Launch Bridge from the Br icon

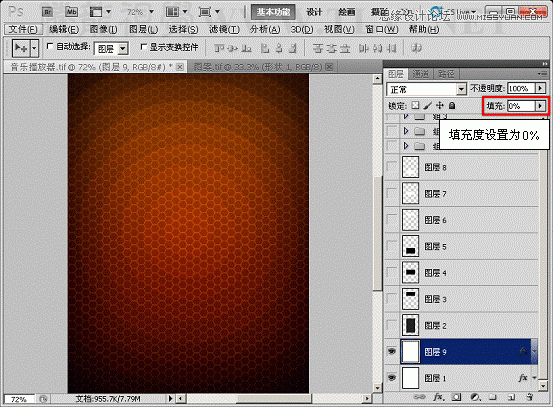click(47, 12)
